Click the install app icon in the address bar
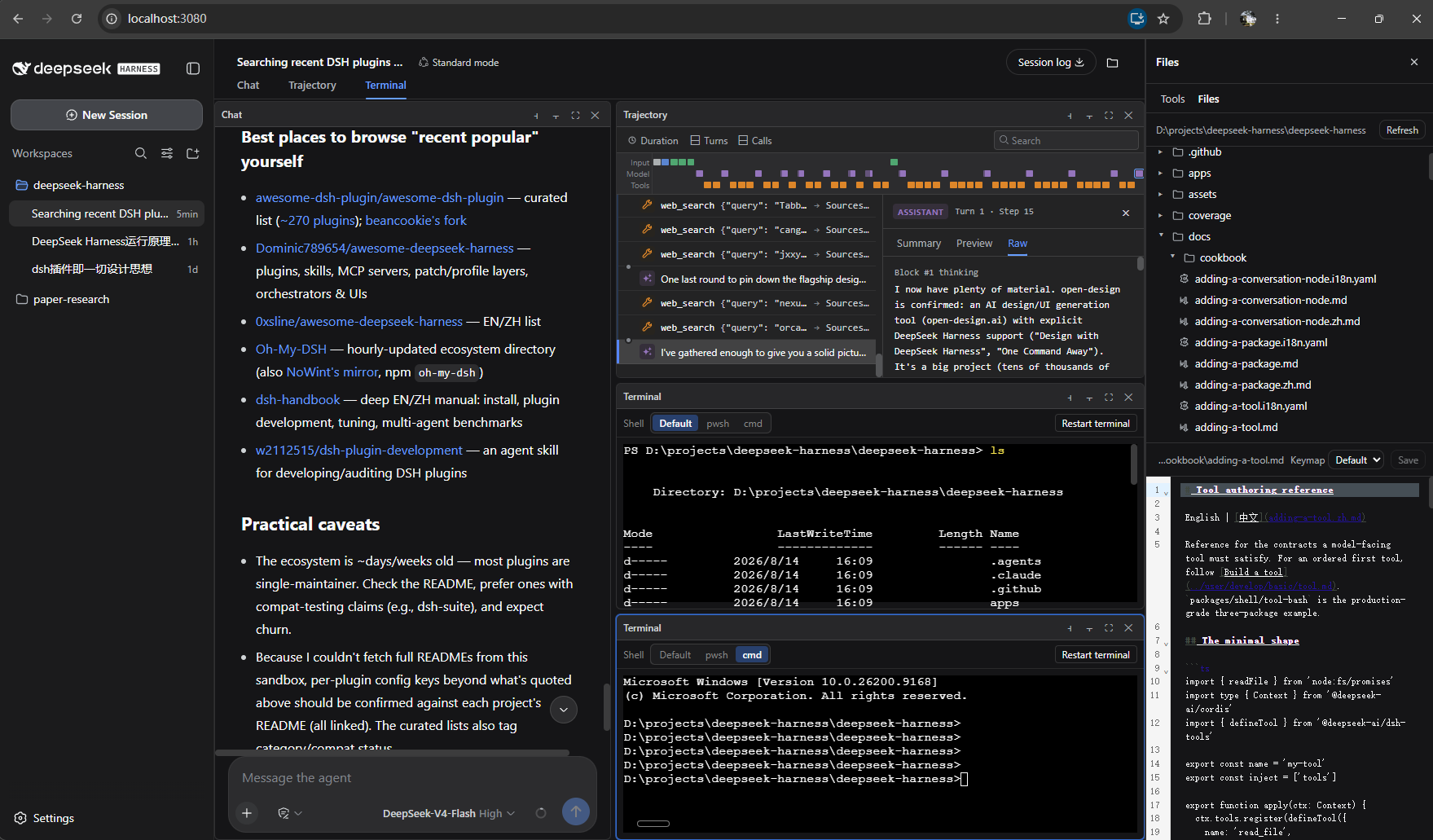This screenshot has height=840, width=1433. [x=1137, y=19]
